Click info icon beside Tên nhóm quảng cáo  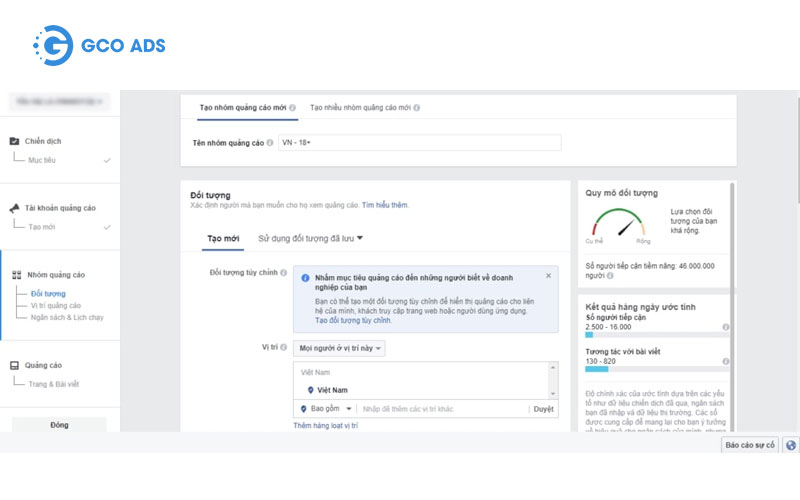[x=269, y=143]
